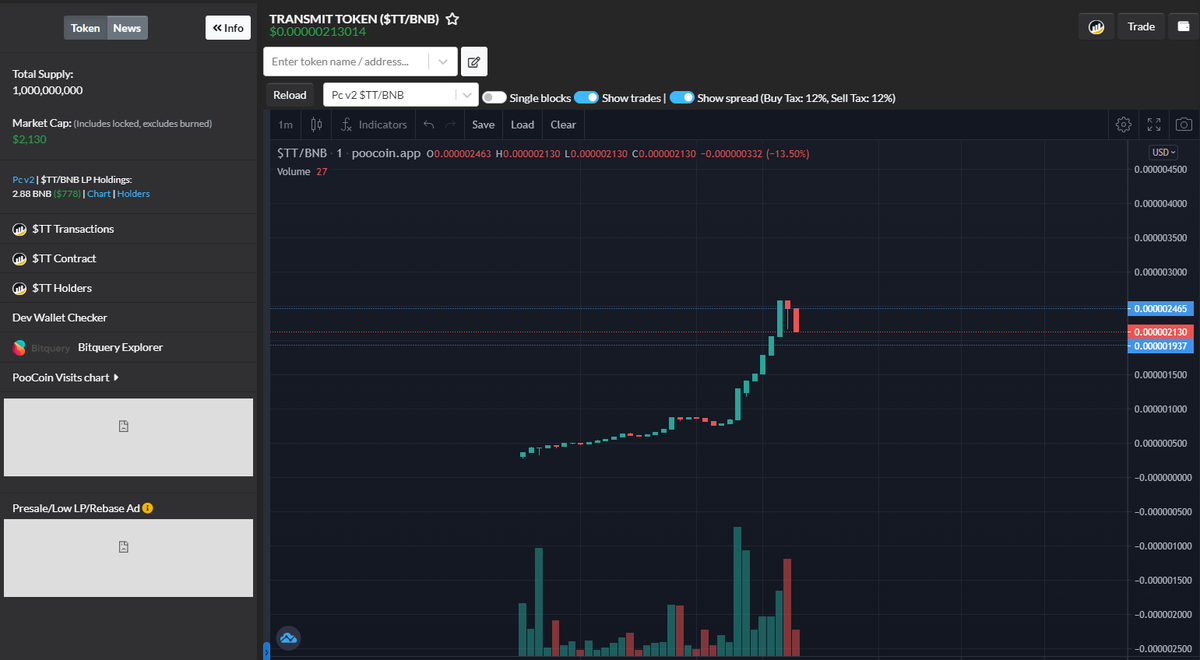The height and width of the screenshot is (660, 1200).
Task: Expand the PooCoin Visits chart
Action: click(66, 378)
